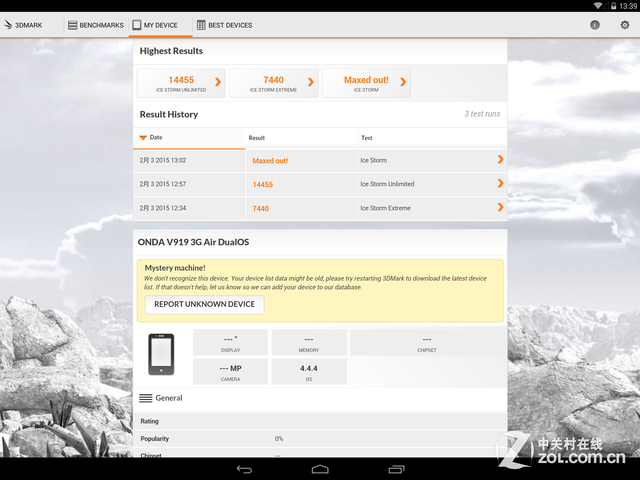Click the 3DMark logo icon
This screenshot has height=480, width=640.
coord(8,25)
